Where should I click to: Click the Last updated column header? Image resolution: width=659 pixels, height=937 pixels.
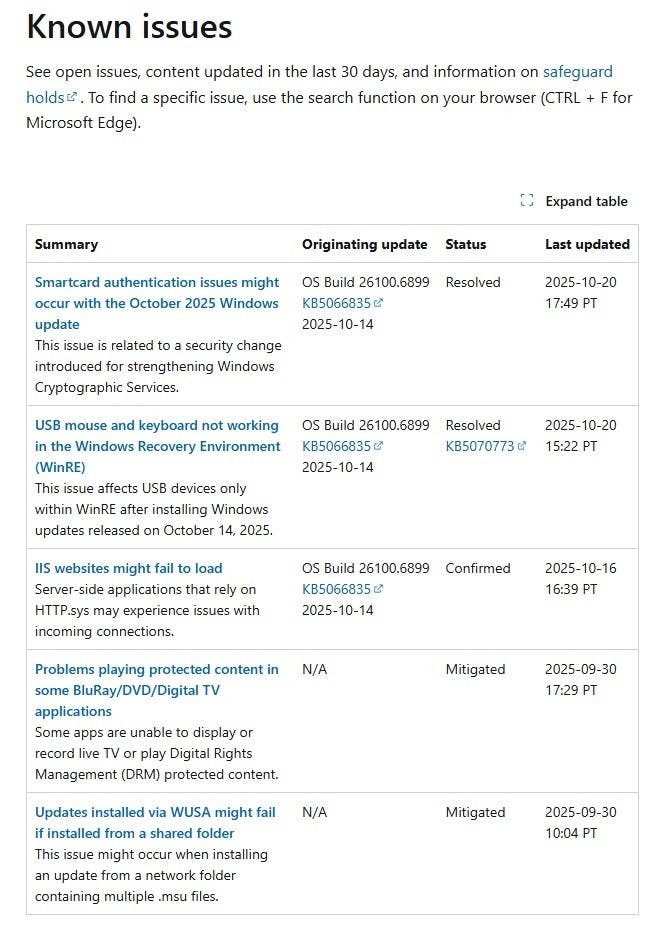(x=587, y=244)
